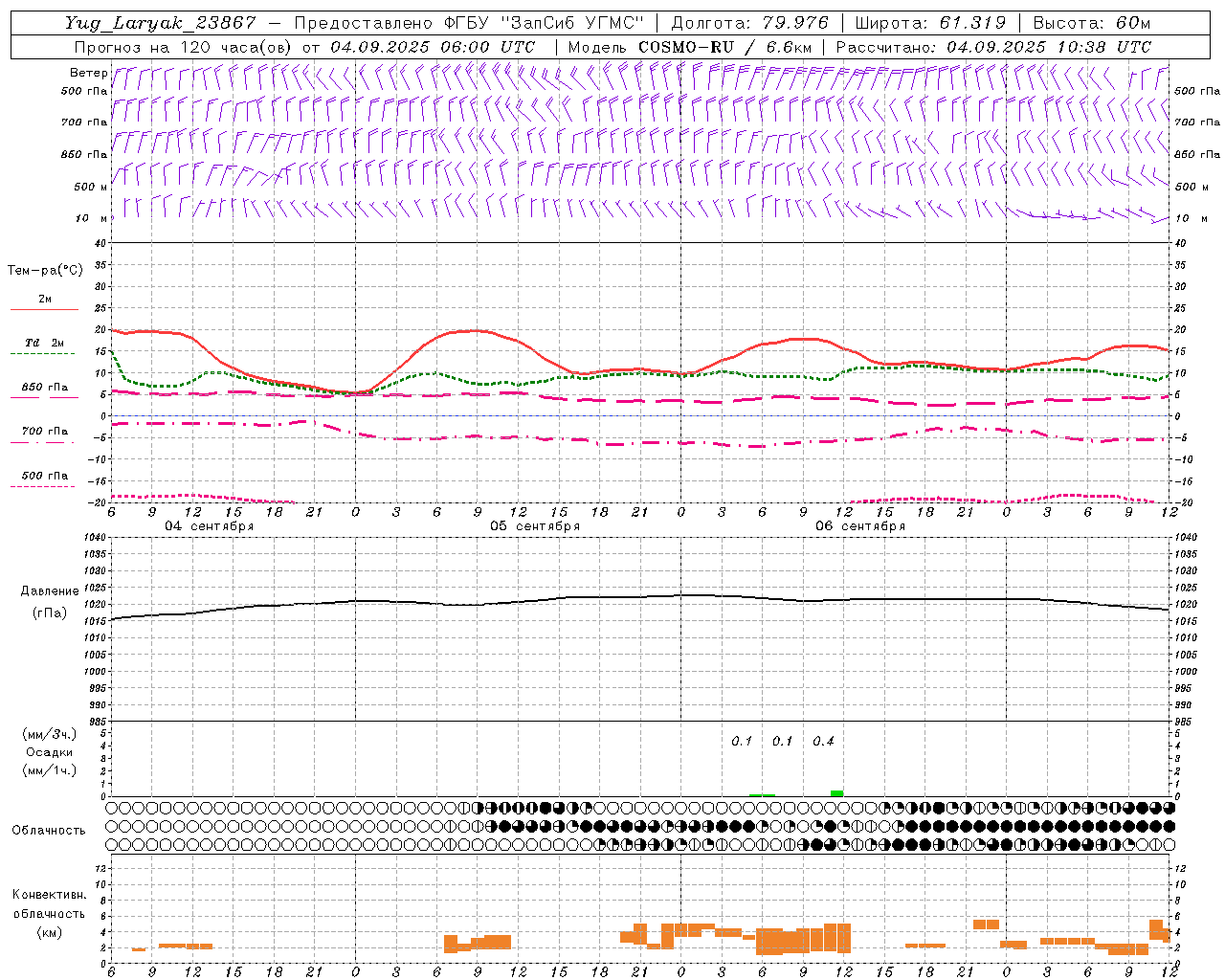Click the Рассчитано: 04.09.2025 10:38 UTC text
The image size is (1225, 980).
[993, 46]
